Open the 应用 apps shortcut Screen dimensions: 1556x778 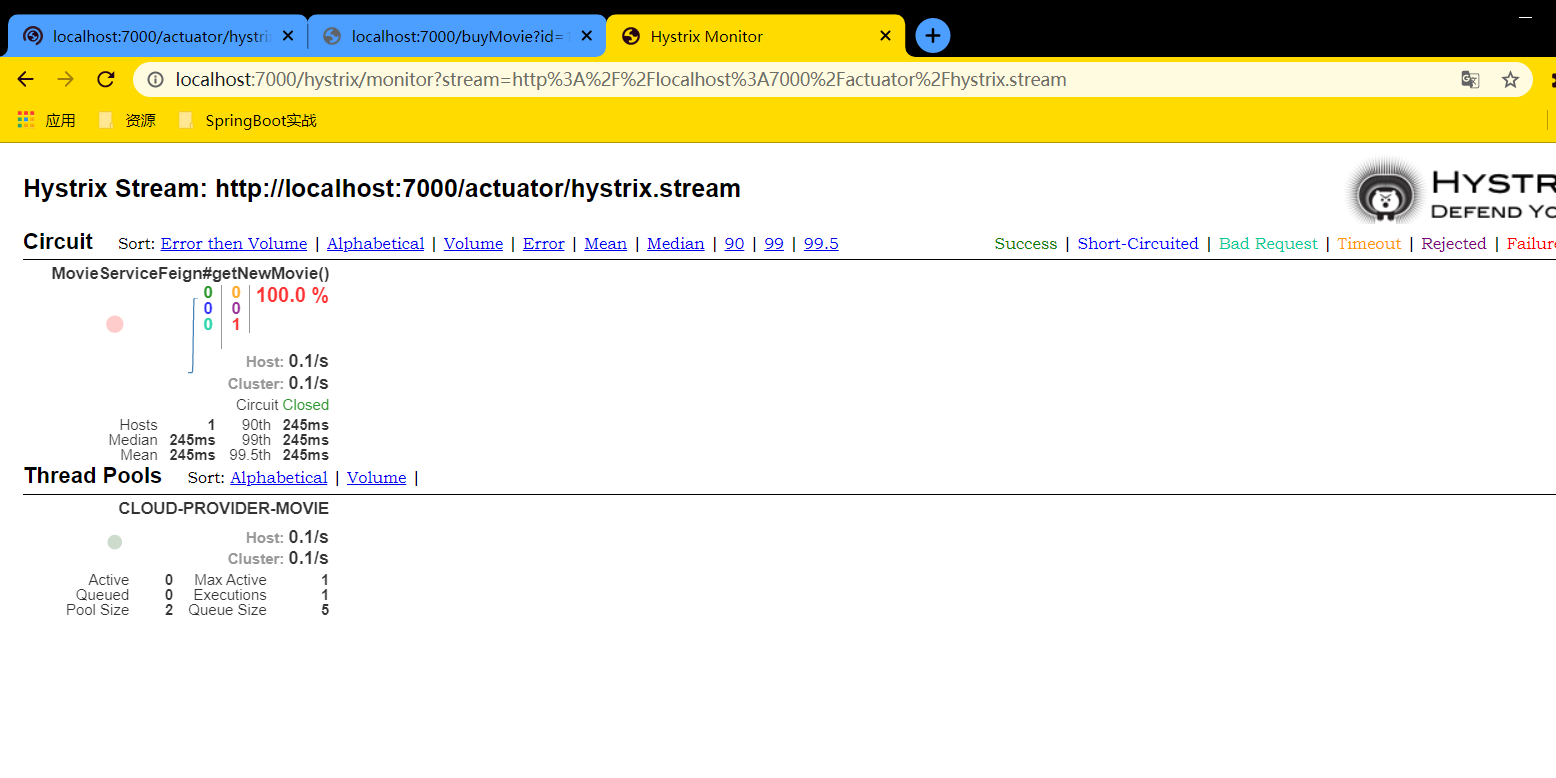[x=47, y=120]
